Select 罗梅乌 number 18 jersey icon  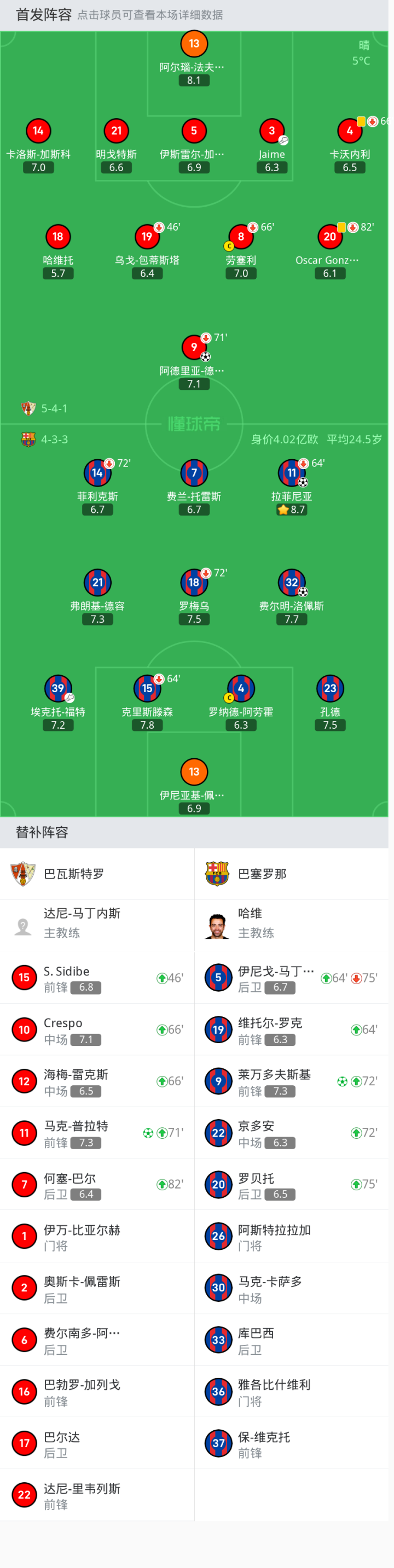coord(194,582)
